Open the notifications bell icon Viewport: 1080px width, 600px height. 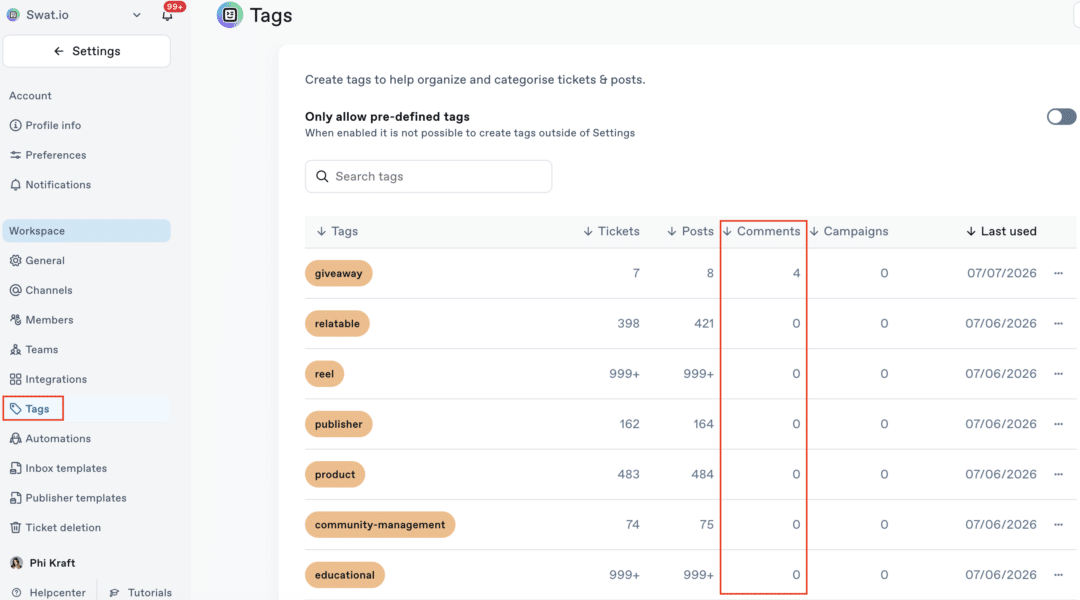pyautogui.click(x=167, y=15)
